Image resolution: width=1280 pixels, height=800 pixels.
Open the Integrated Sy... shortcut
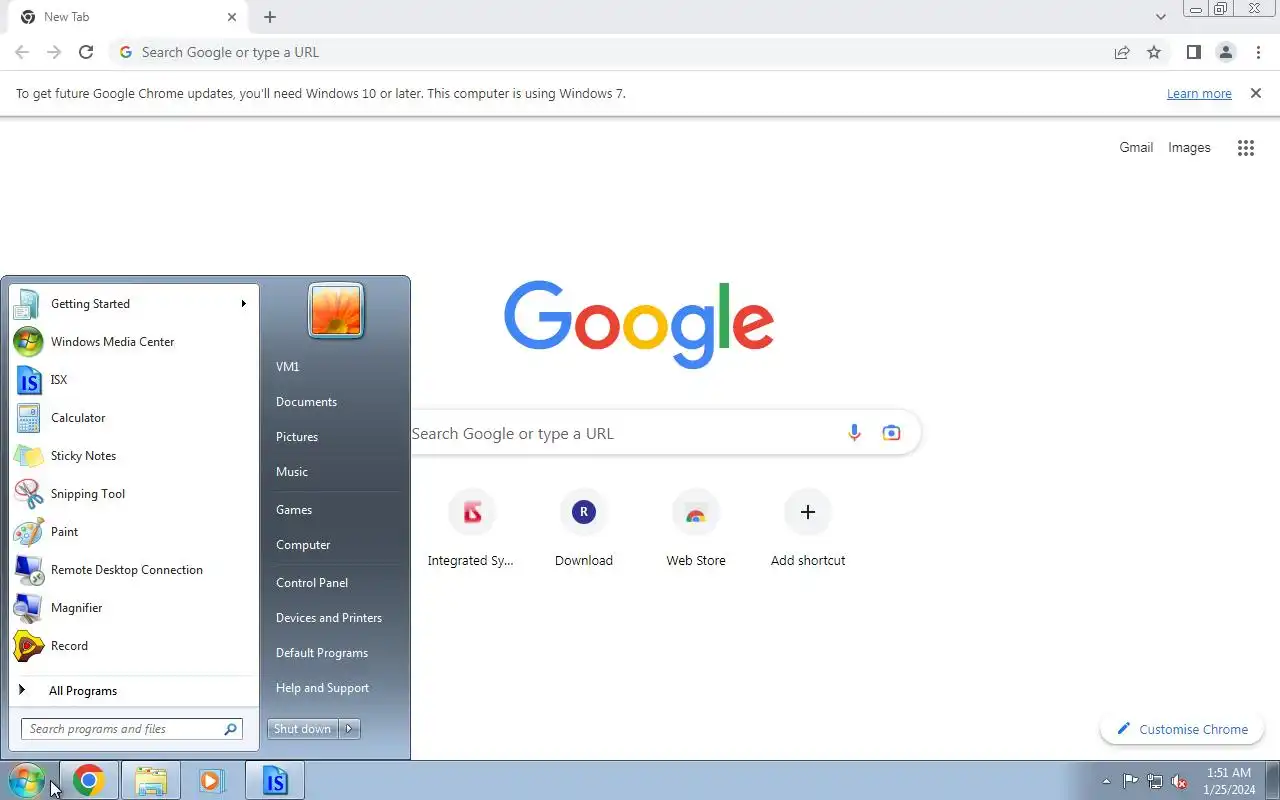tap(471, 530)
